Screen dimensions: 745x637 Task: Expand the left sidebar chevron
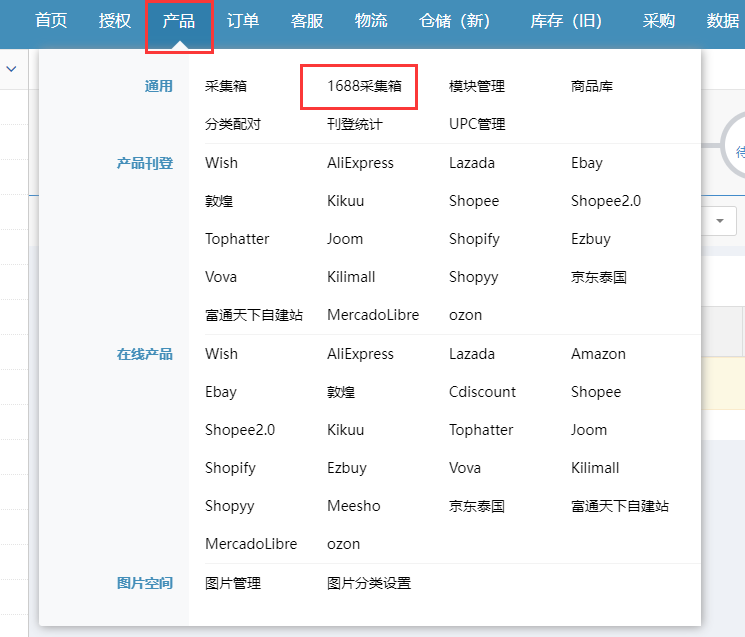coord(11,69)
